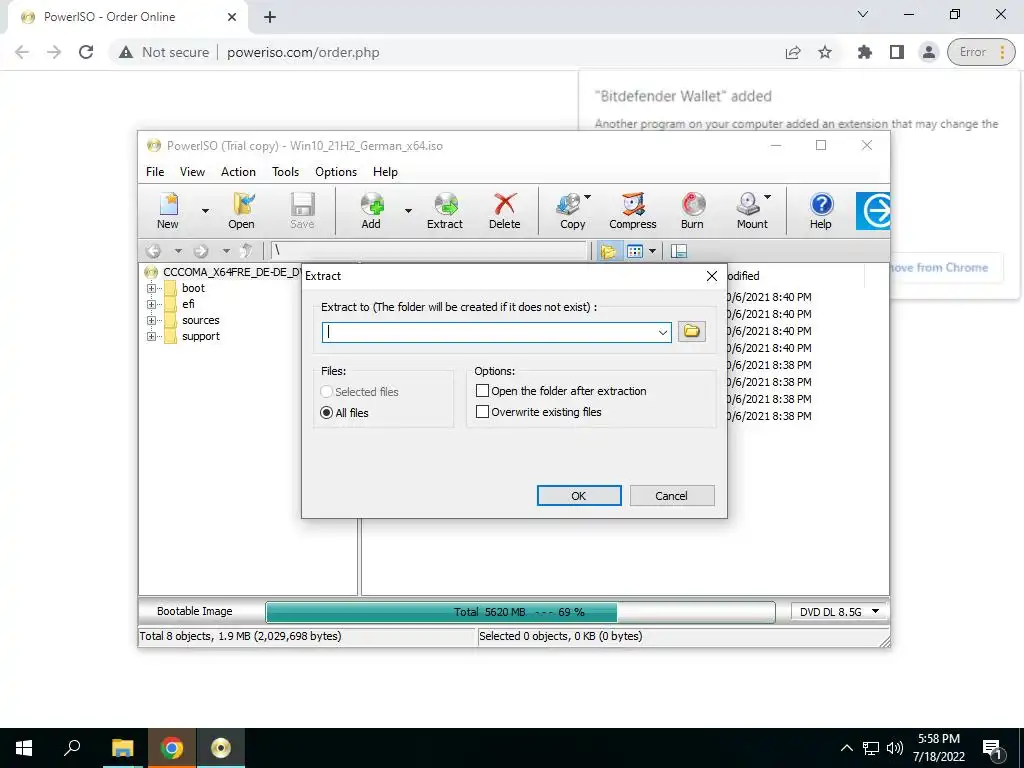
Task: Expand the support folder tree node
Action: pyautogui.click(x=152, y=337)
